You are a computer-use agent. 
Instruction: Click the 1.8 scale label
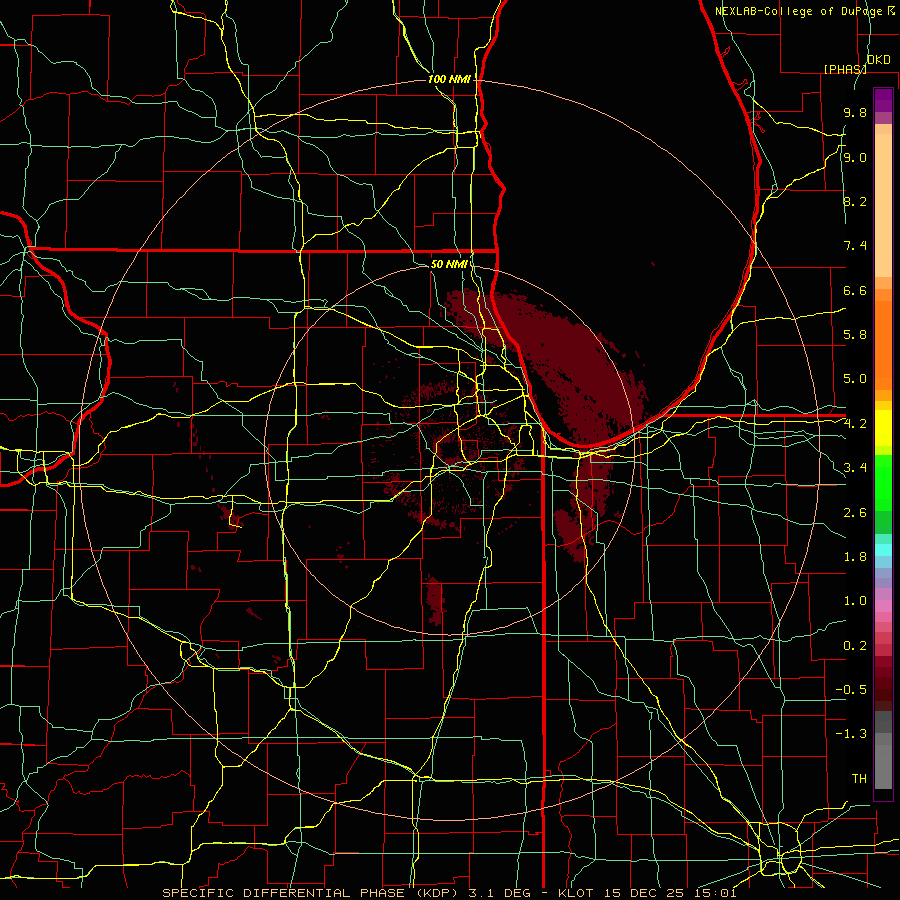click(855, 557)
